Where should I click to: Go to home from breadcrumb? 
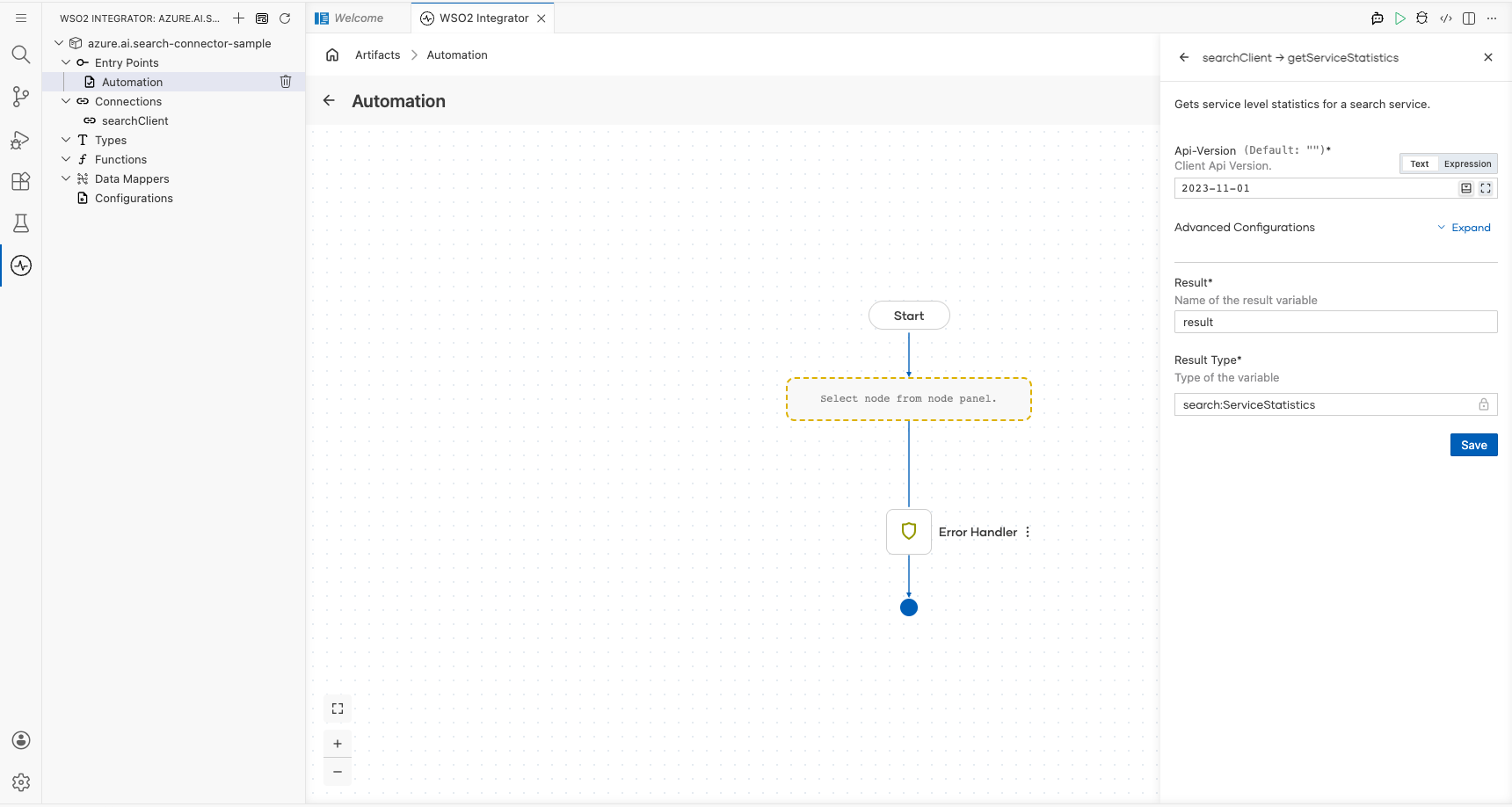click(332, 55)
